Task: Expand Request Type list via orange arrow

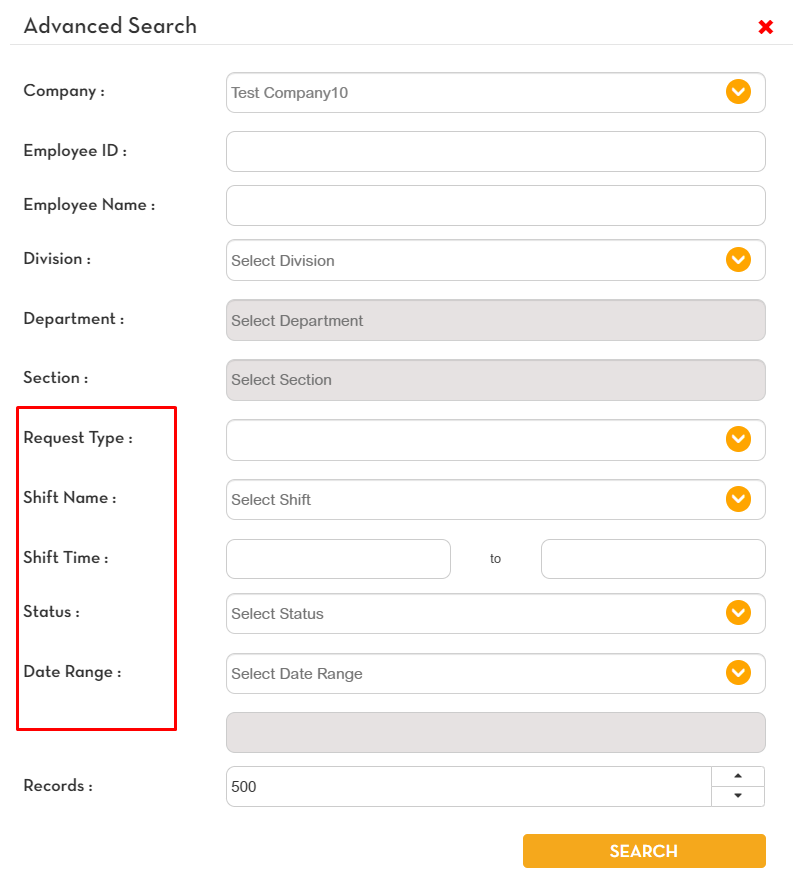Action: [738, 439]
